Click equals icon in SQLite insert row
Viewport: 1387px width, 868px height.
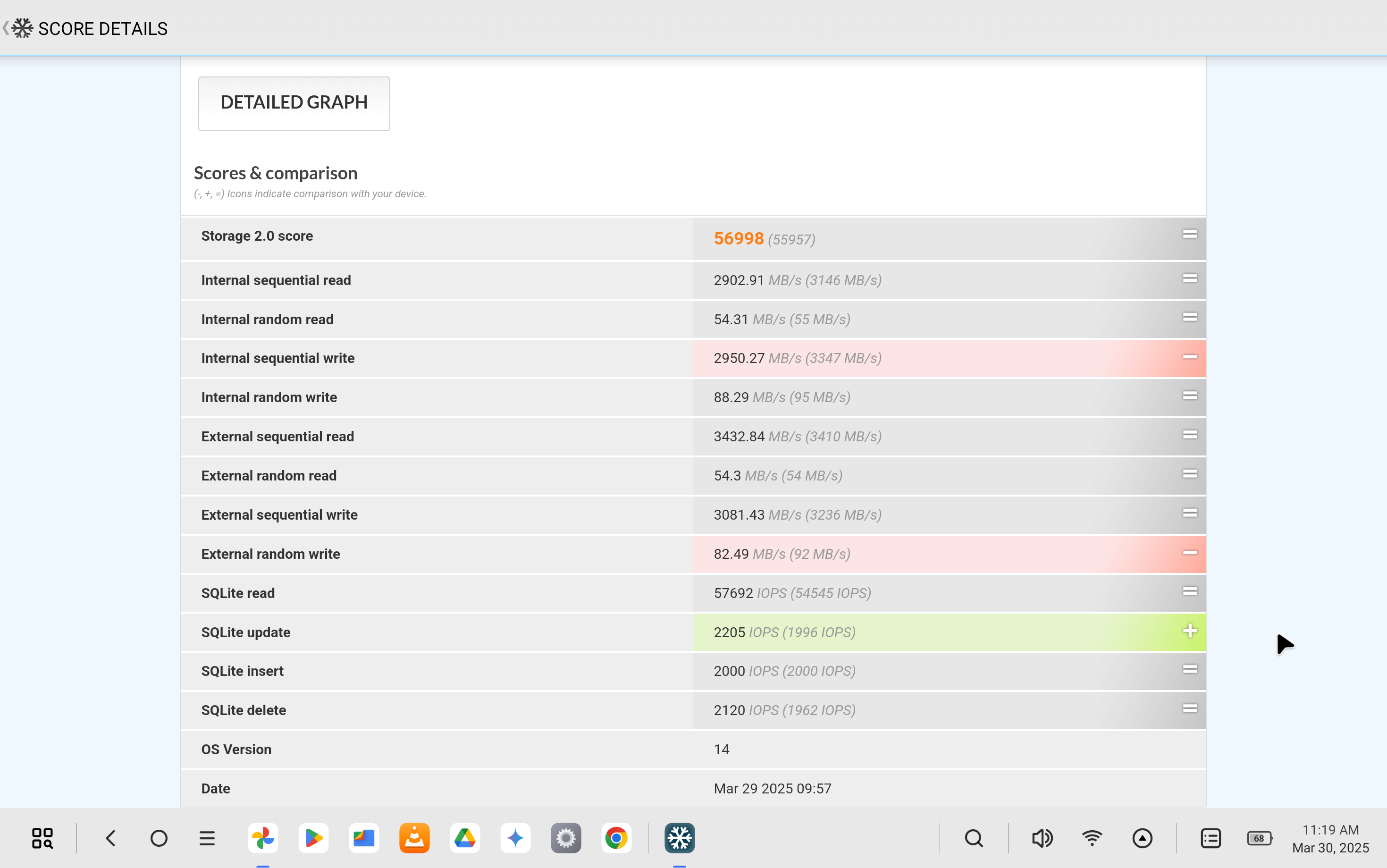[x=1190, y=669]
